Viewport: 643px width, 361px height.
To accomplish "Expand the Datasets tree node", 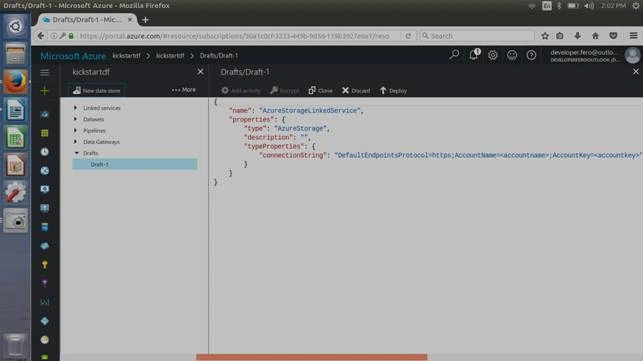I will 75,119.
